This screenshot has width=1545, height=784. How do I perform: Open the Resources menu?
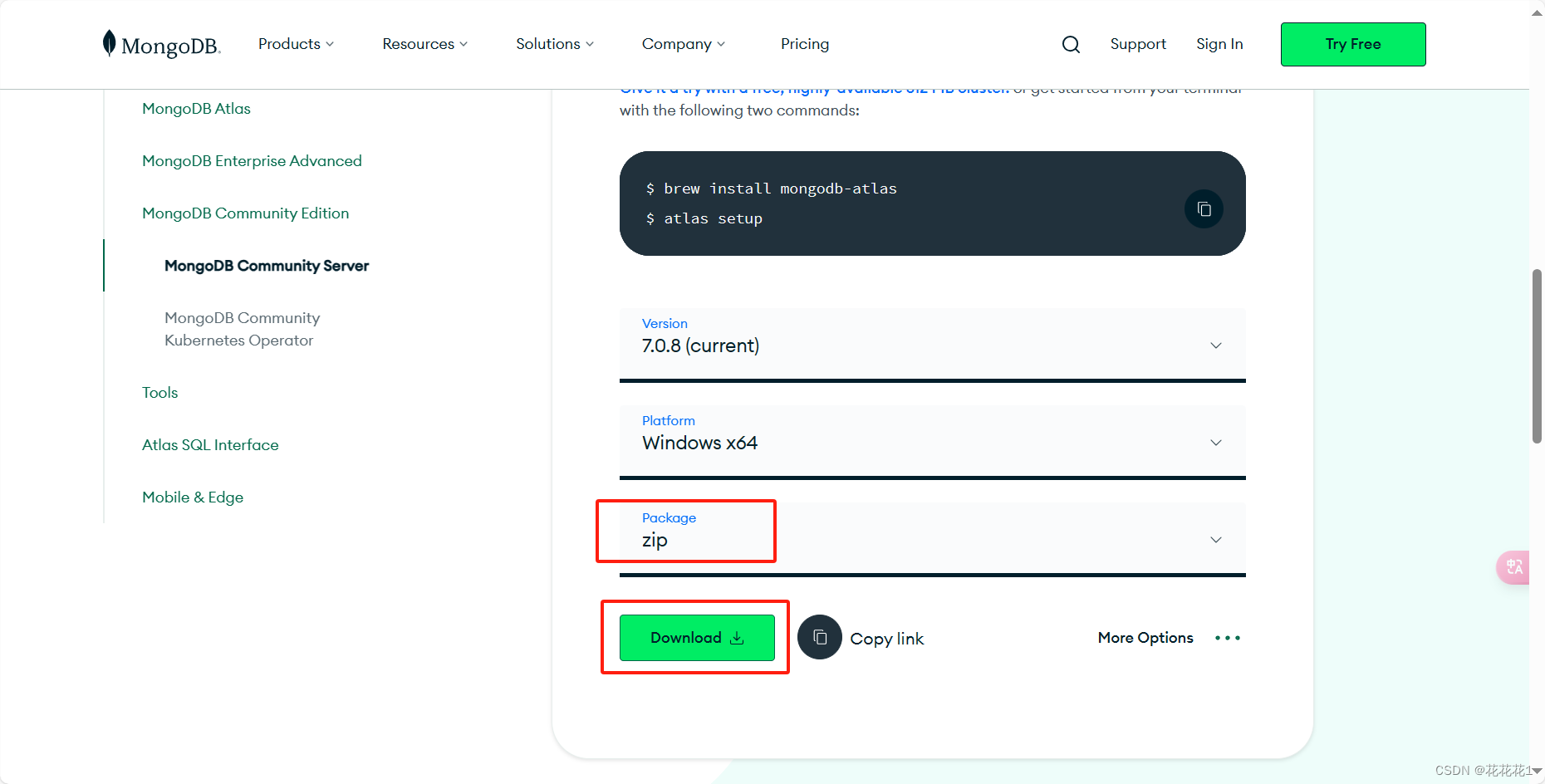pyautogui.click(x=424, y=44)
